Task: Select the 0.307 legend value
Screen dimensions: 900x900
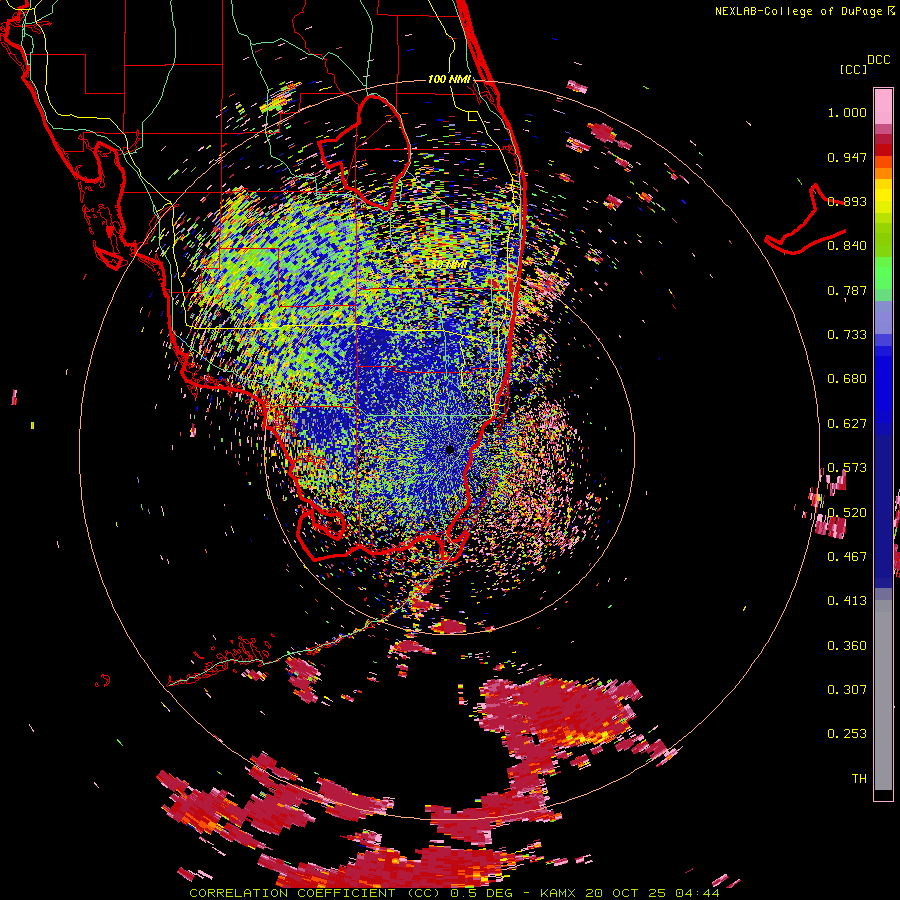Action: click(847, 690)
